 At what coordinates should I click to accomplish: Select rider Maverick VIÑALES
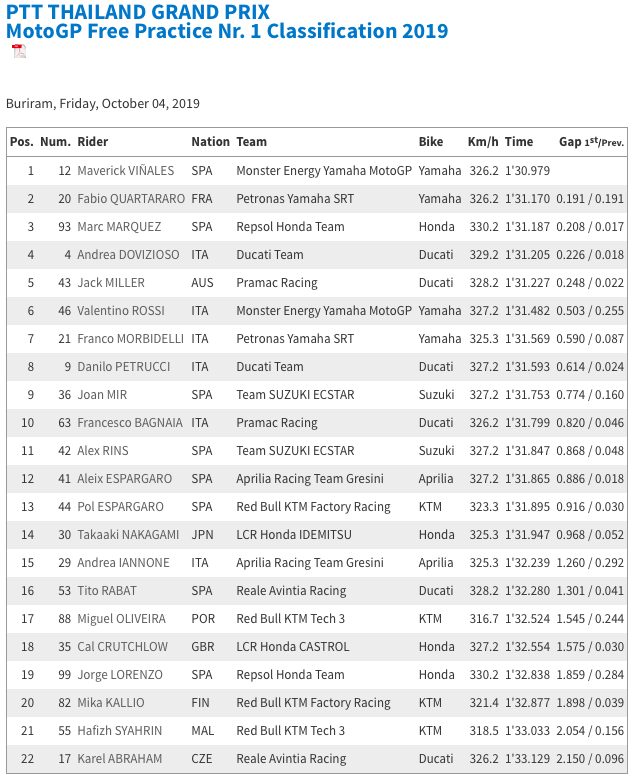[x=126, y=171]
